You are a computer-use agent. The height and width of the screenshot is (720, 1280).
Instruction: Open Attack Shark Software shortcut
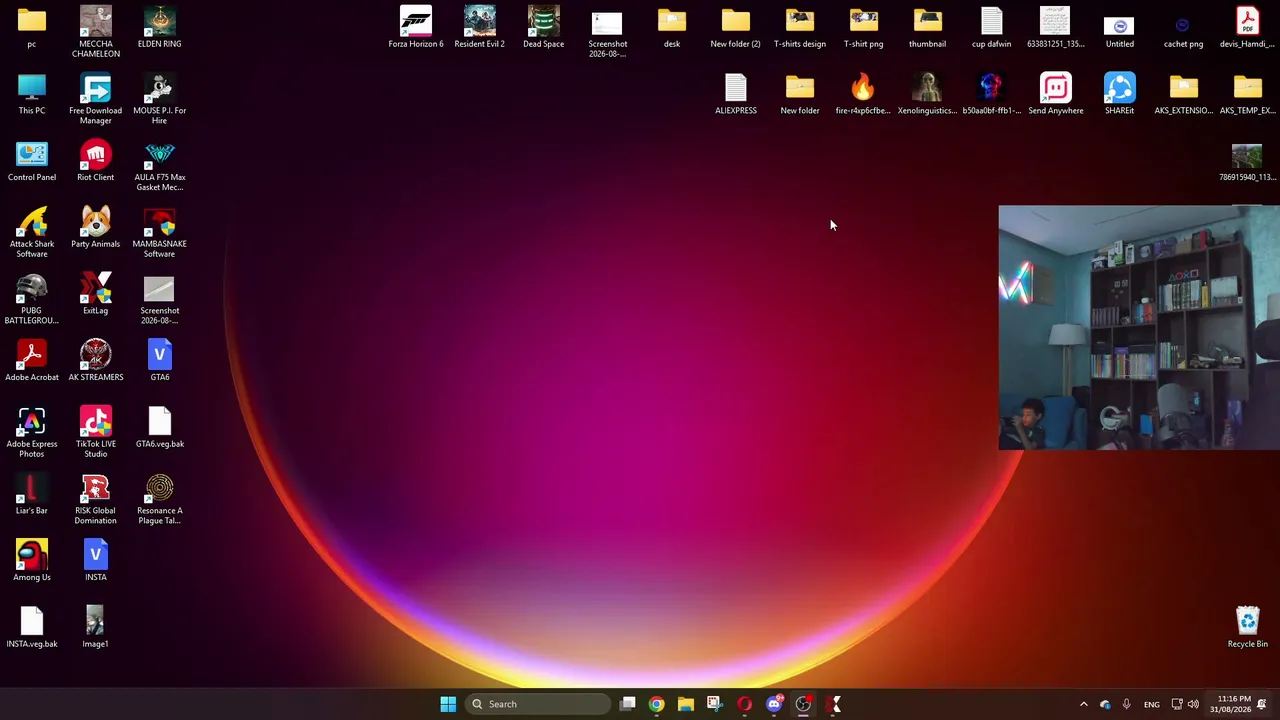[x=32, y=232]
